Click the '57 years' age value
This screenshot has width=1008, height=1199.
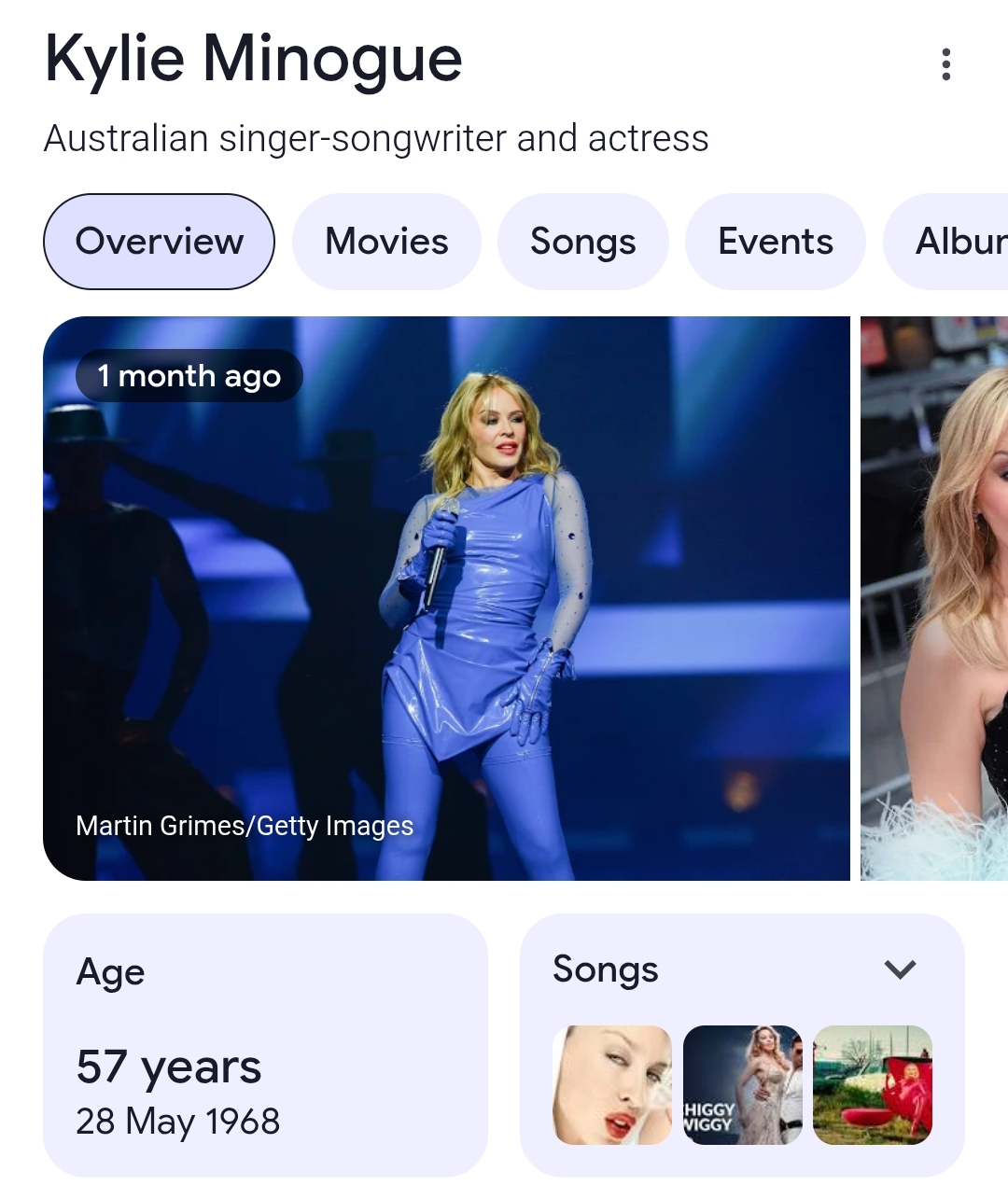tap(169, 1067)
